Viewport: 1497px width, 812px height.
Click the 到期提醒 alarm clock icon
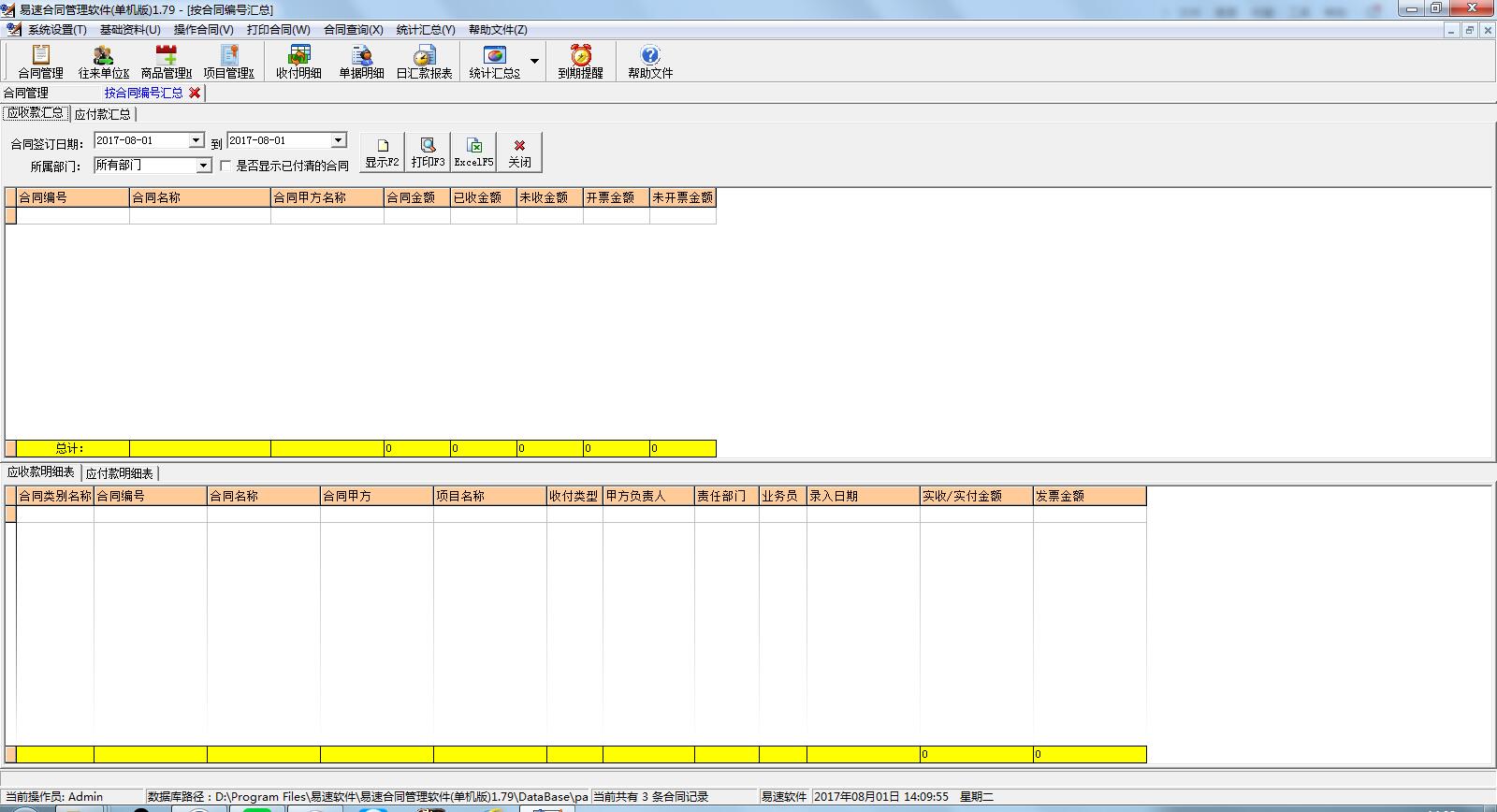coord(580,62)
